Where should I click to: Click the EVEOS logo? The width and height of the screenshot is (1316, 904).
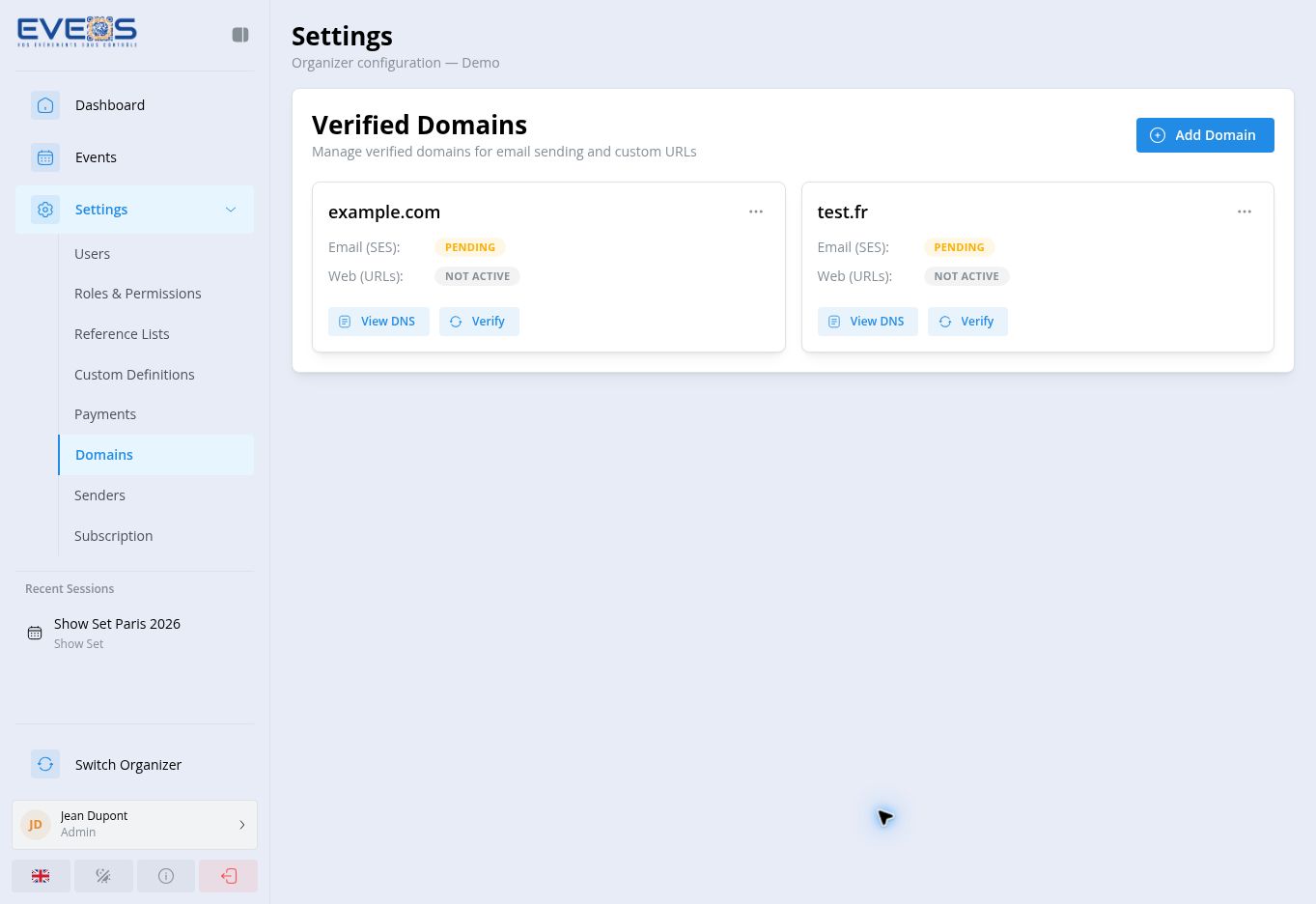pyautogui.click(x=77, y=32)
